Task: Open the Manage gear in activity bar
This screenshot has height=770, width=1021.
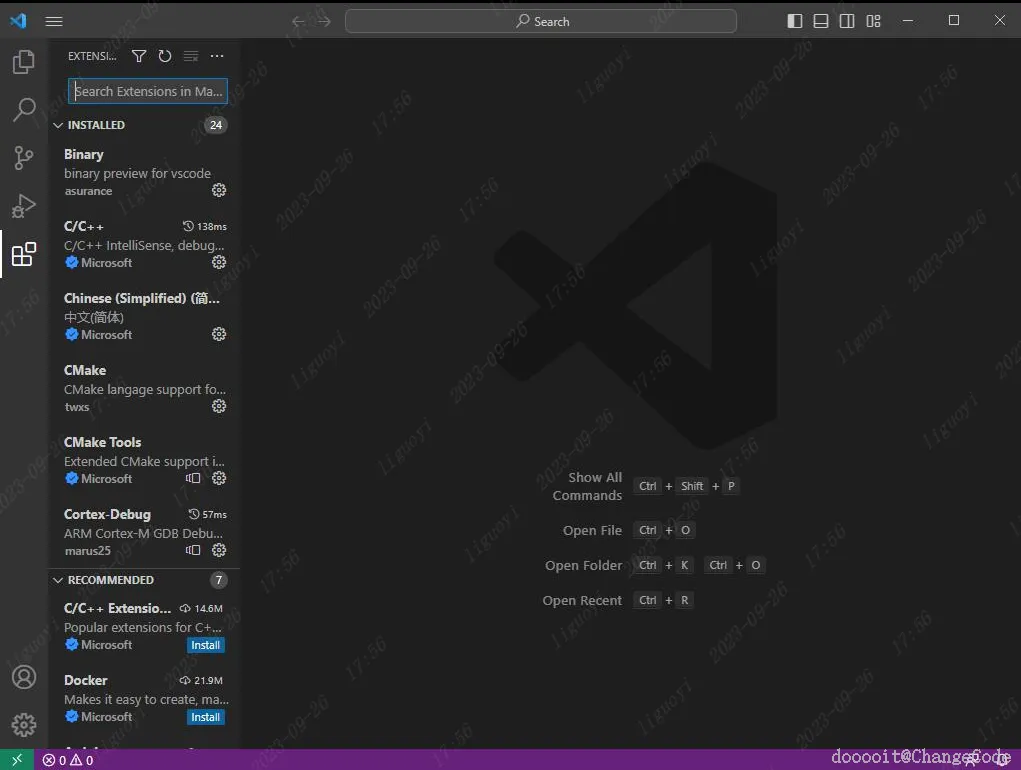Action: pyautogui.click(x=23, y=724)
